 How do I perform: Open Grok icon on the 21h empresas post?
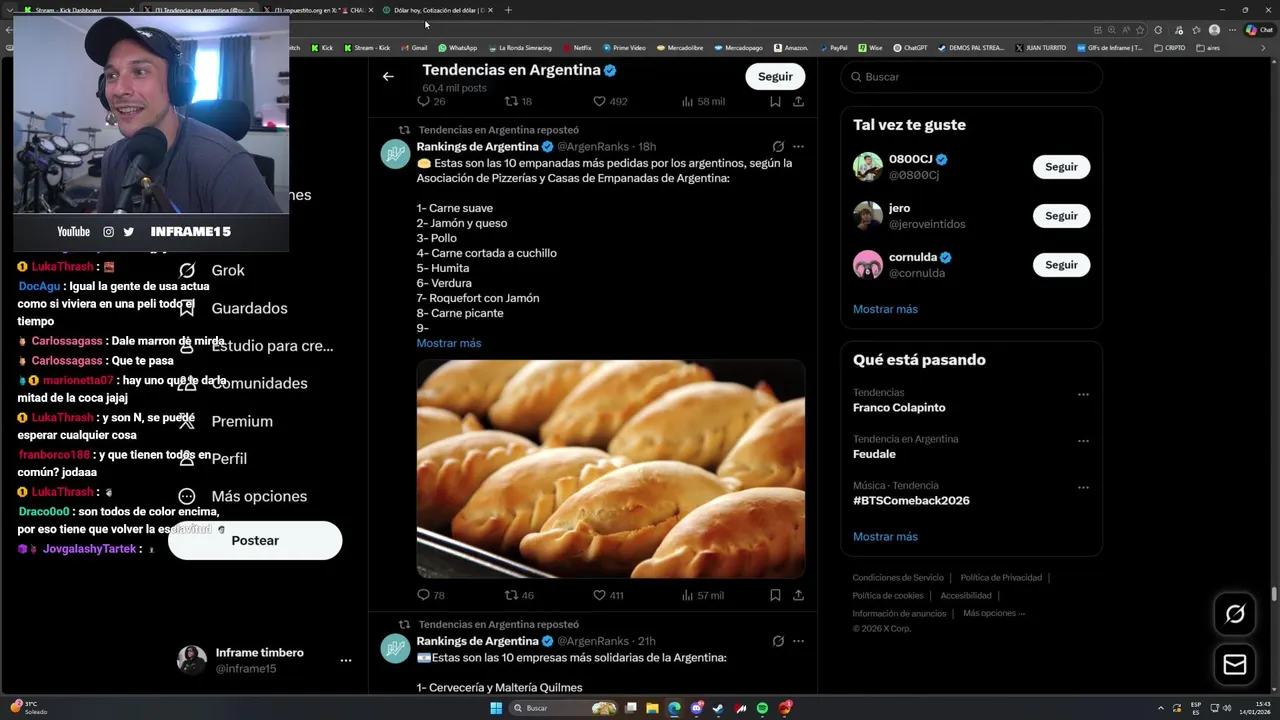click(778, 641)
